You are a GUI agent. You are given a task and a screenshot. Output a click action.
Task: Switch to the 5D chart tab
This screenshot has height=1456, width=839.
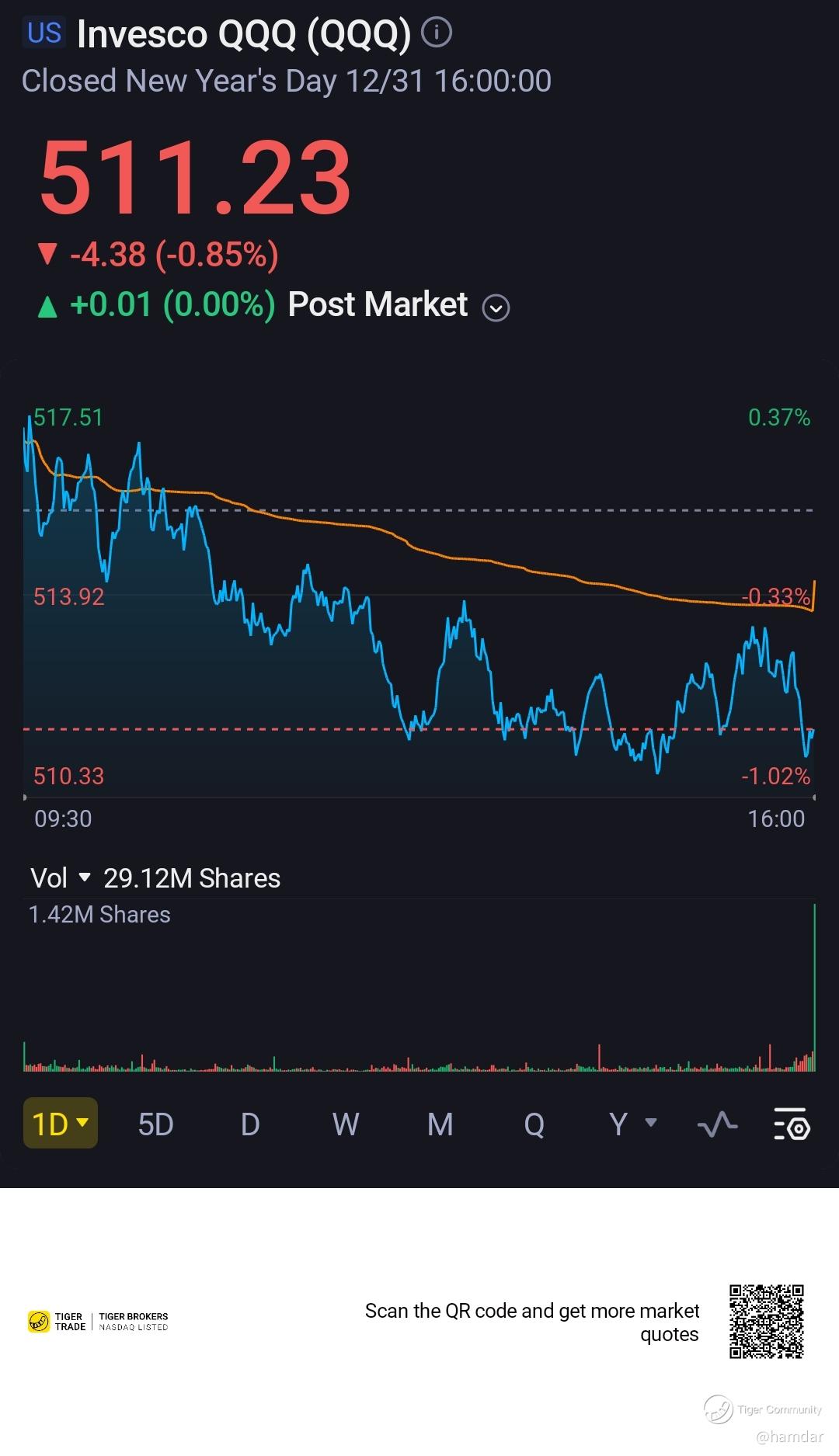[x=155, y=1124]
